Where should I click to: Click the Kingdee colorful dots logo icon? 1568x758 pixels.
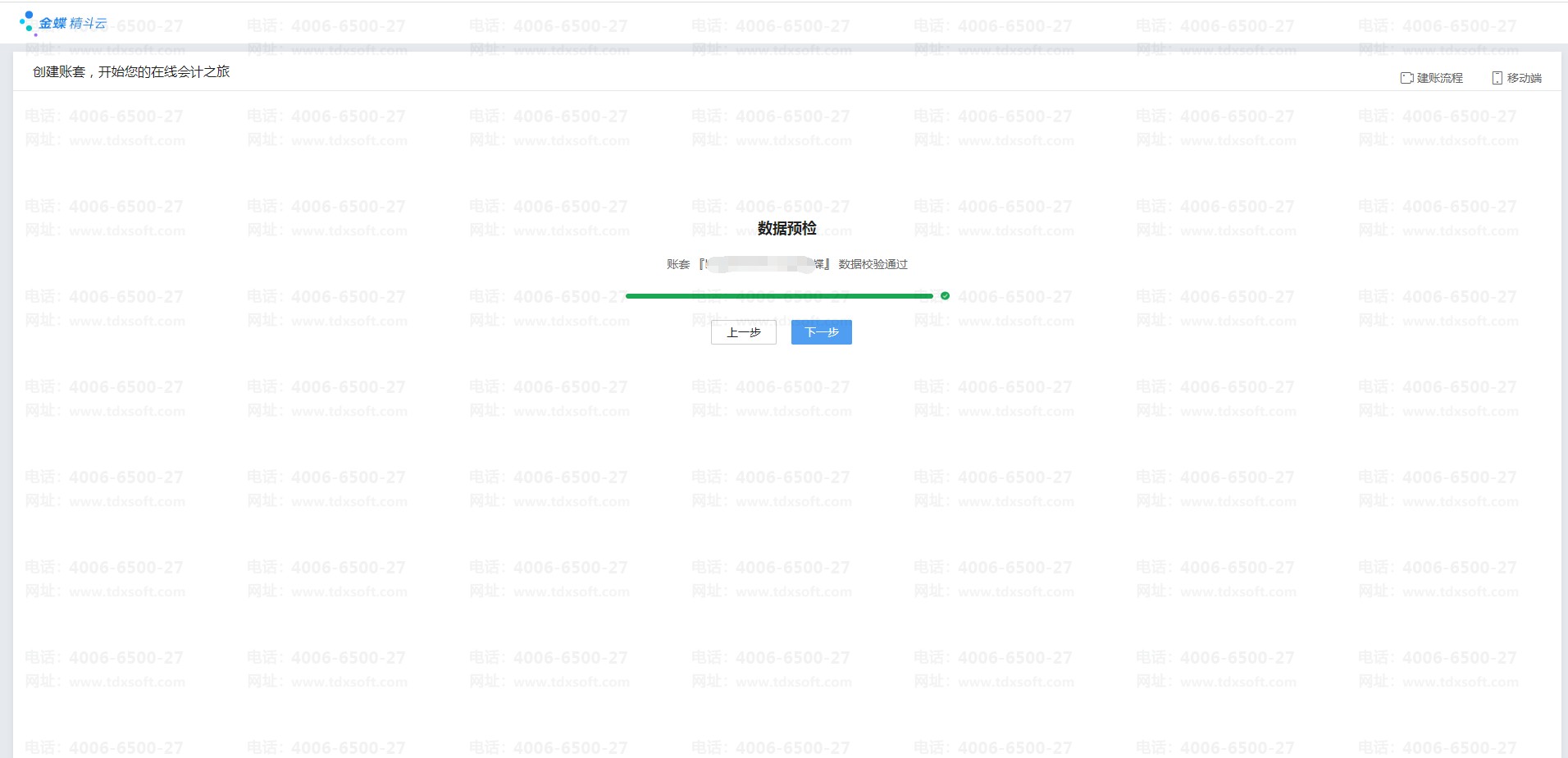pos(28,22)
